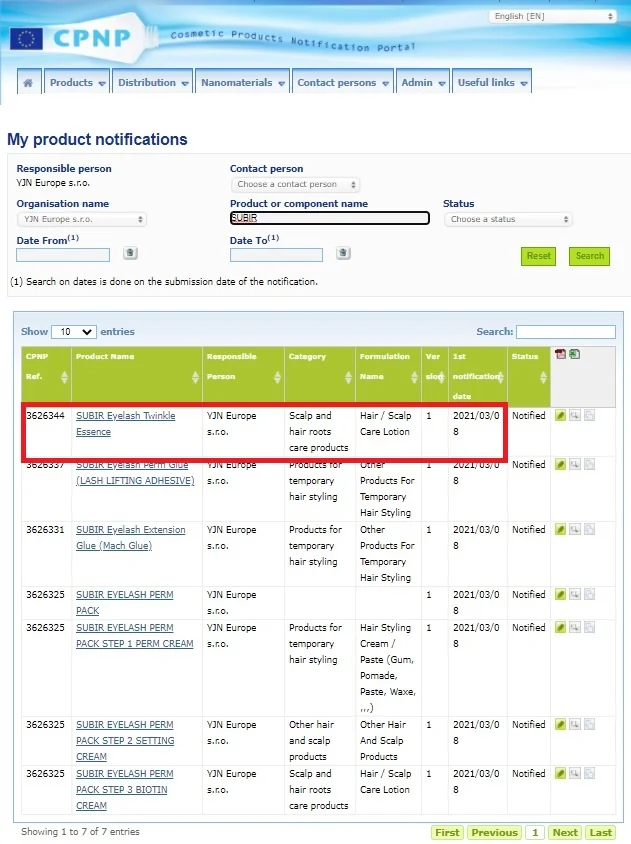This screenshot has height=844, width=631.
Task: Edit the PERM PACK STEP 2 SETTING CREAM notification
Action: [560, 725]
